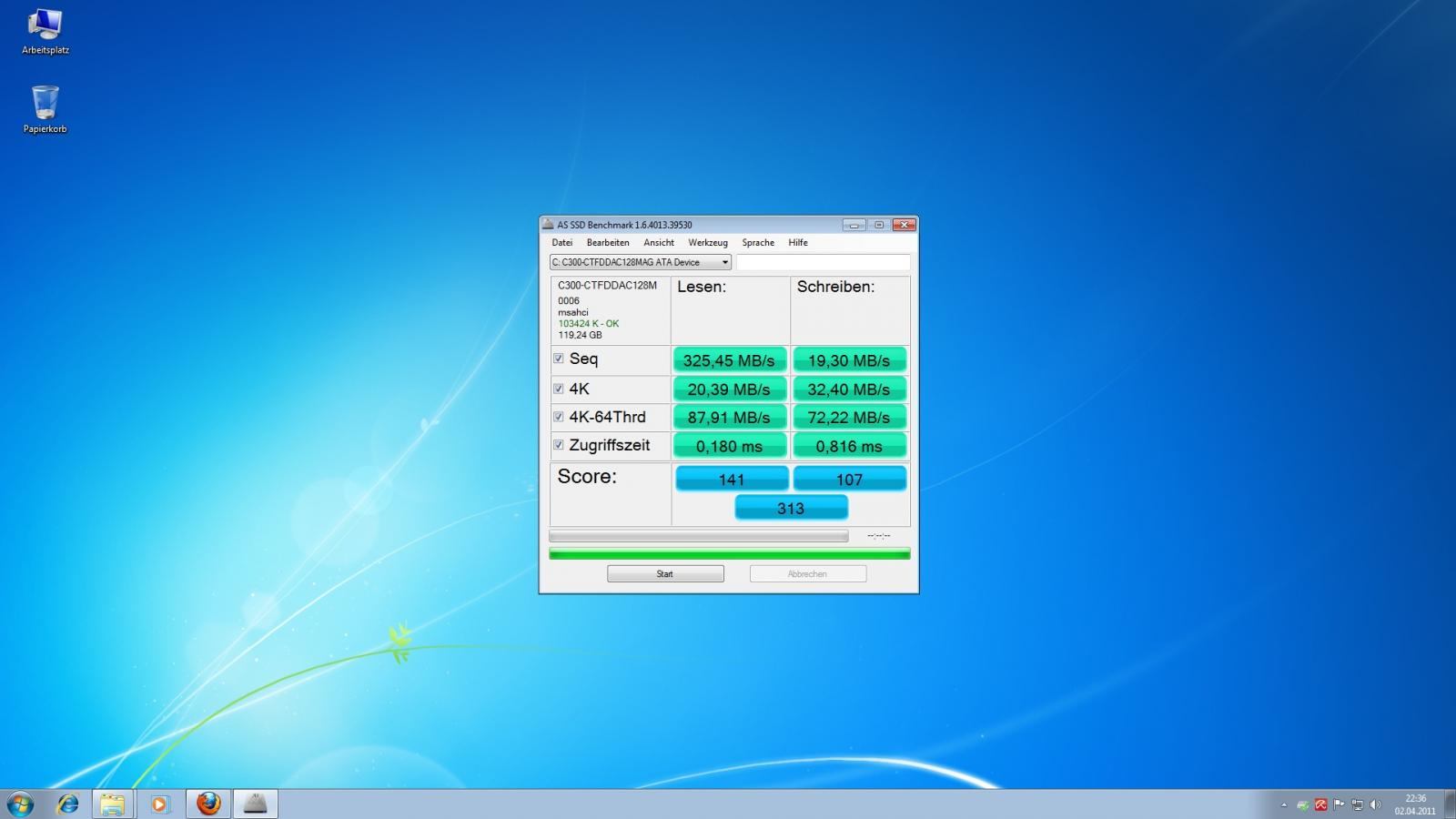Click the gray progress bar above the green bar
The image size is (1456, 819).
point(698,536)
